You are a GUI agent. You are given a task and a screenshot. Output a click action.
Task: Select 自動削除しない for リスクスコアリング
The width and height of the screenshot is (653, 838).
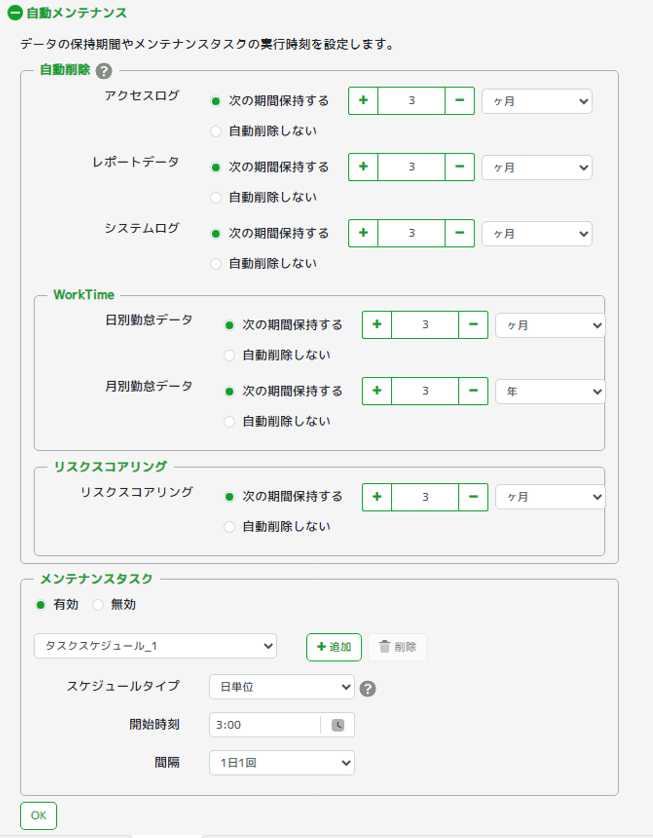(x=230, y=527)
